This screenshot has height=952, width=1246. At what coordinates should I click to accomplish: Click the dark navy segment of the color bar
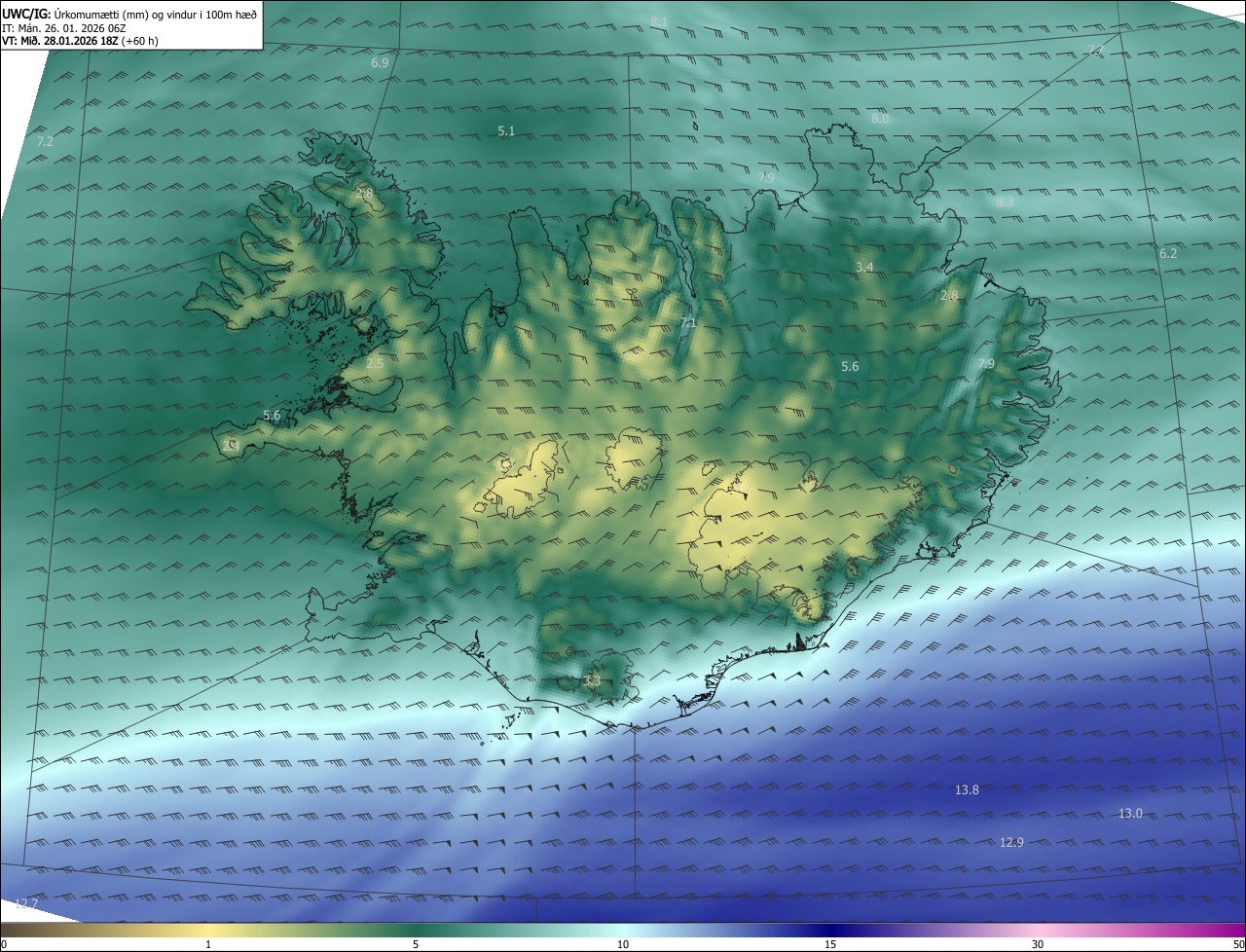(x=830, y=930)
